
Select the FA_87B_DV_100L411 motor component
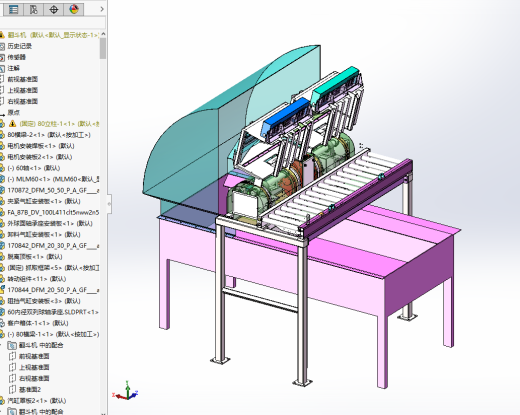click(x=53, y=212)
